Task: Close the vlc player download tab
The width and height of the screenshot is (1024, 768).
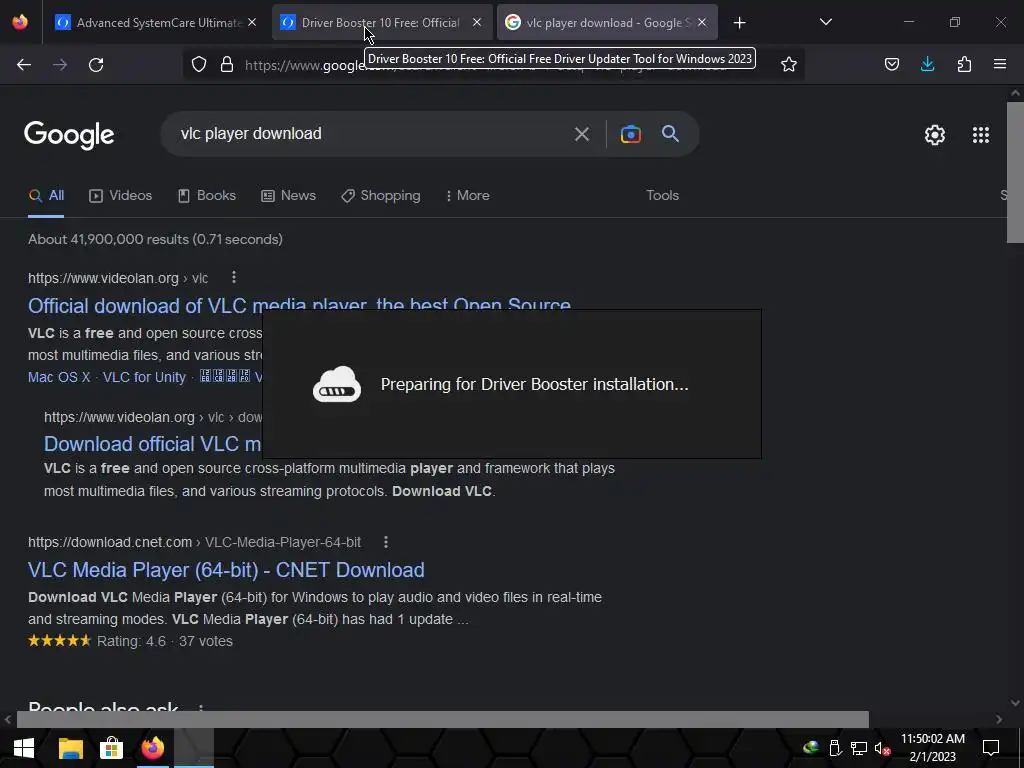Action: [702, 22]
